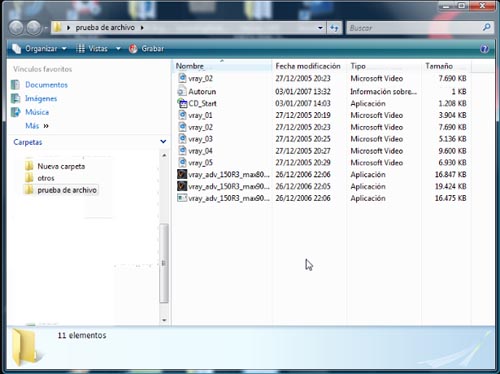
Task: Go back with the Back arrow button
Action: click(16, 28)
